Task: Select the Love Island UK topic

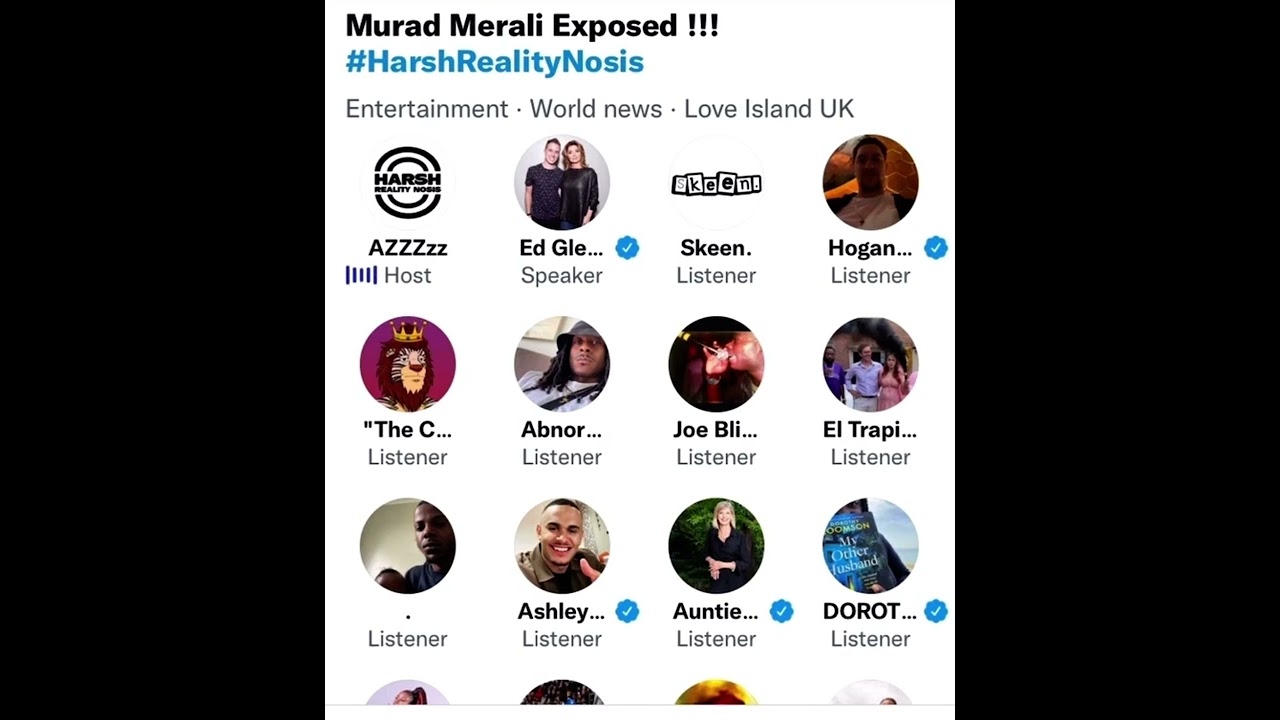Action: point(769,109)
